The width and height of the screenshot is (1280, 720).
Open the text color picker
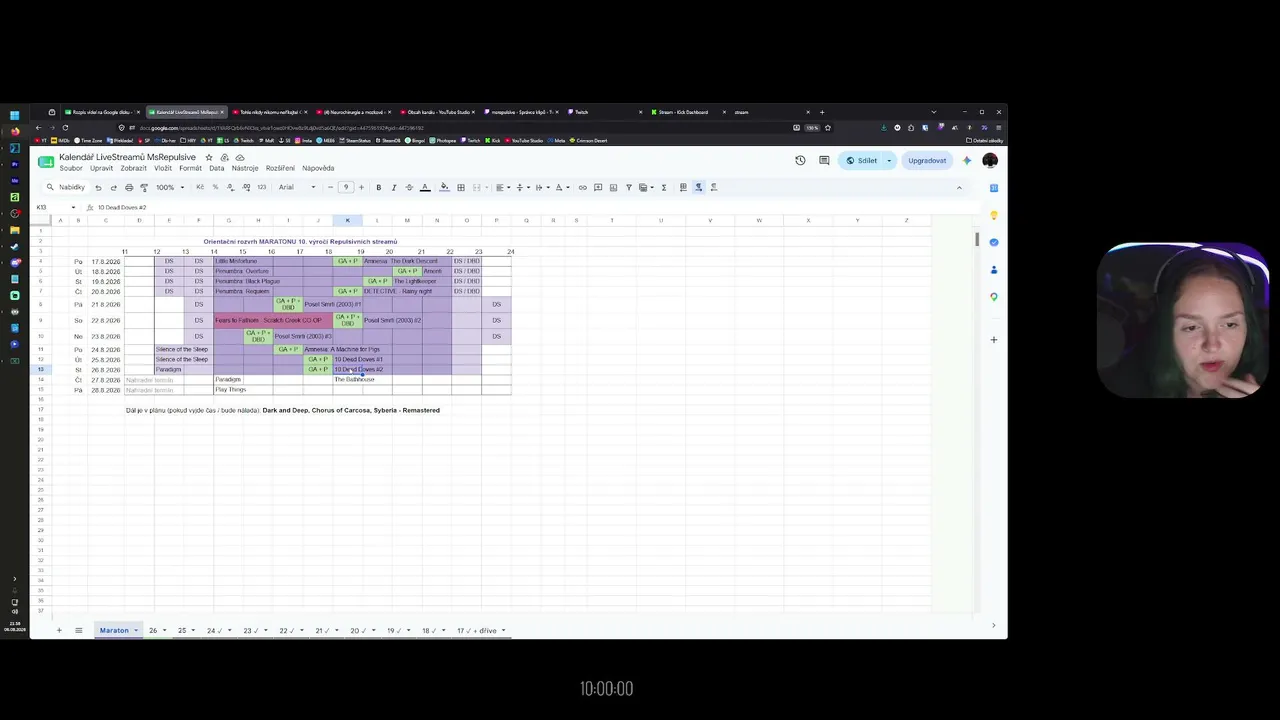[x=424, y=187]
